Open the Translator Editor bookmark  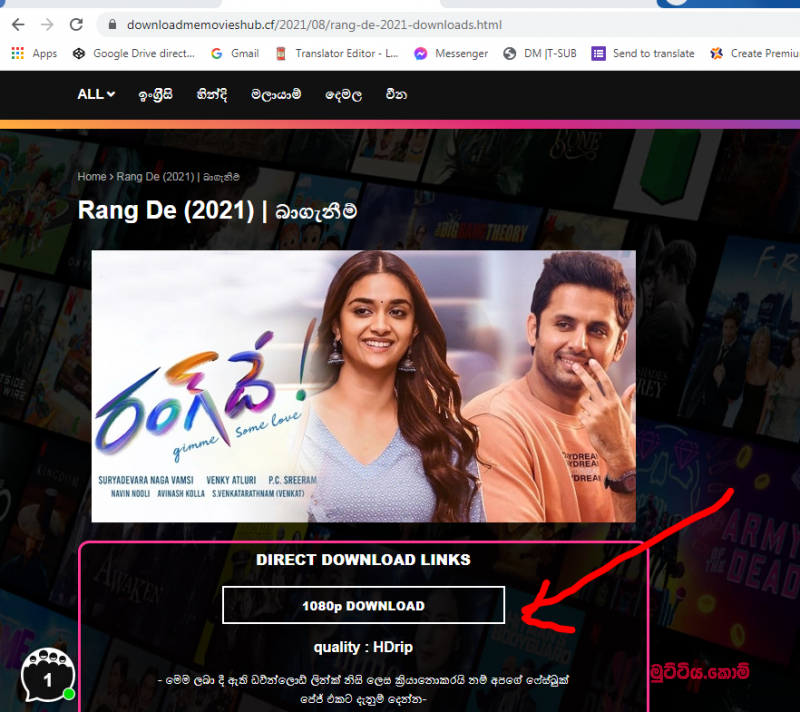[x=337, y=53]
